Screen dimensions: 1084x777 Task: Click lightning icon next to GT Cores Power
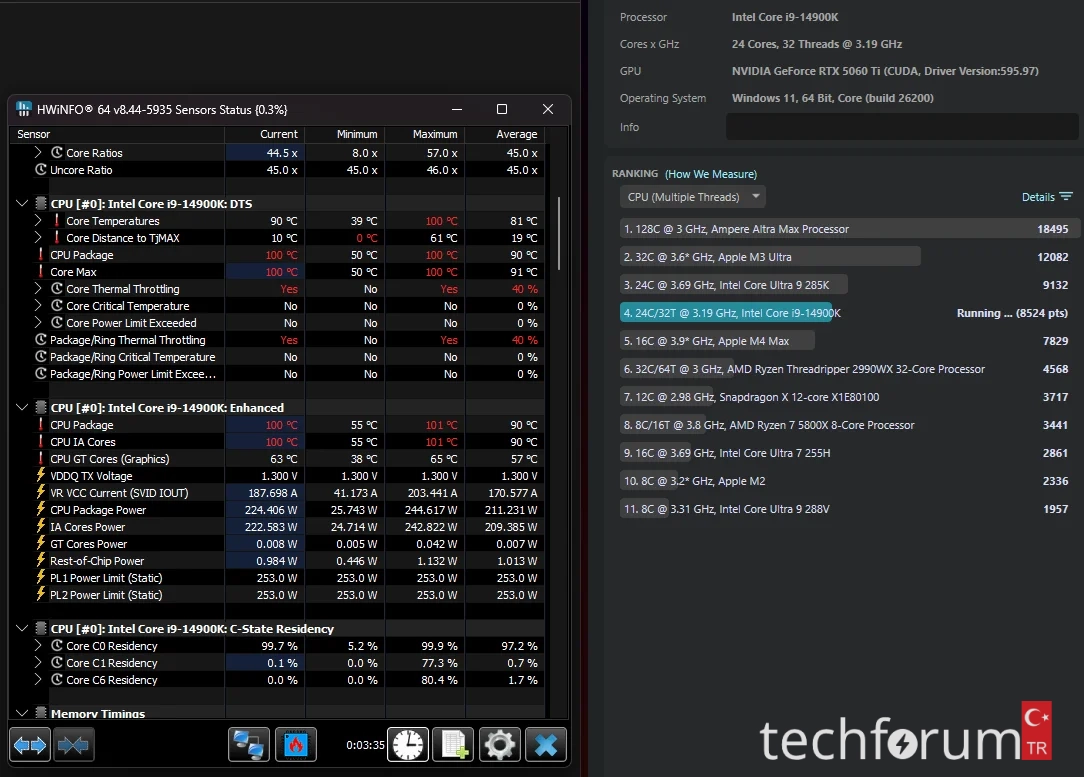(41, 543)
